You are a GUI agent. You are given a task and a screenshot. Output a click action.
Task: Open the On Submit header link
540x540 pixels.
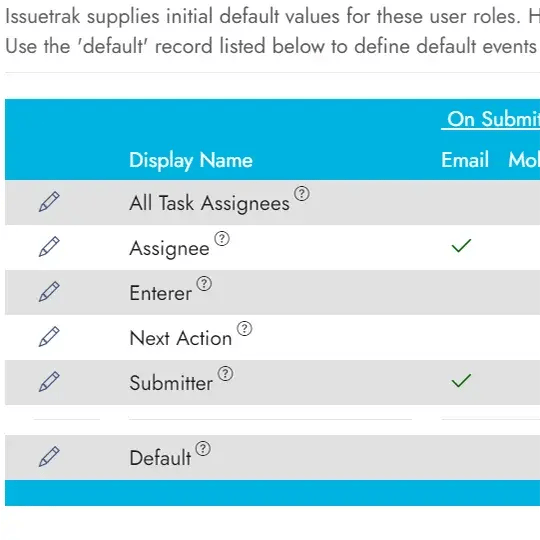490,120
